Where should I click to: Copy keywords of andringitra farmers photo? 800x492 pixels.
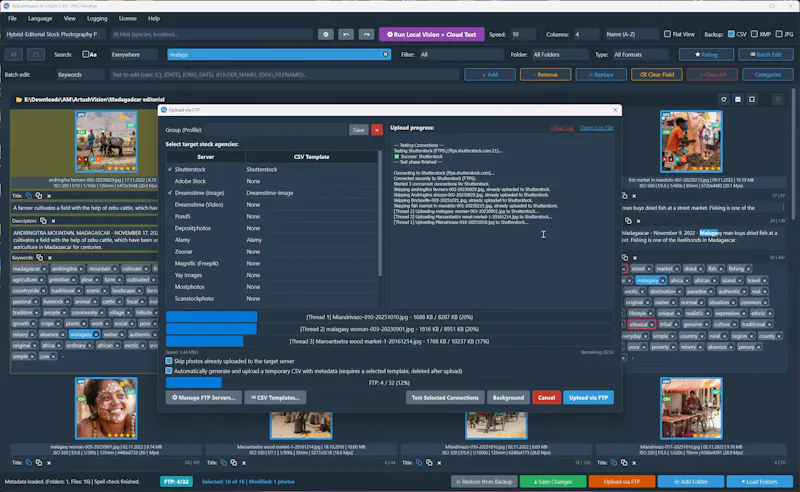pyautogui.click(x=40, y=257)
